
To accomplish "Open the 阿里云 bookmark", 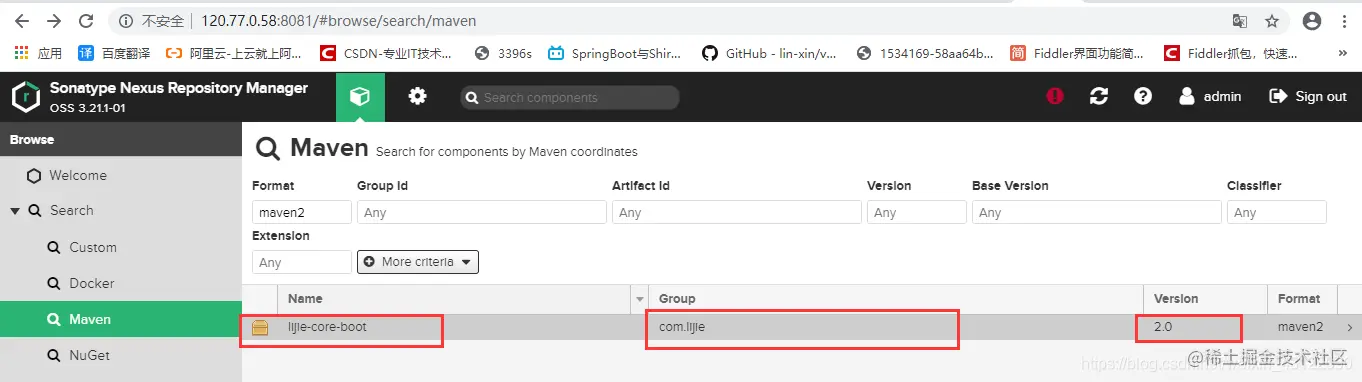I will 234,53.
